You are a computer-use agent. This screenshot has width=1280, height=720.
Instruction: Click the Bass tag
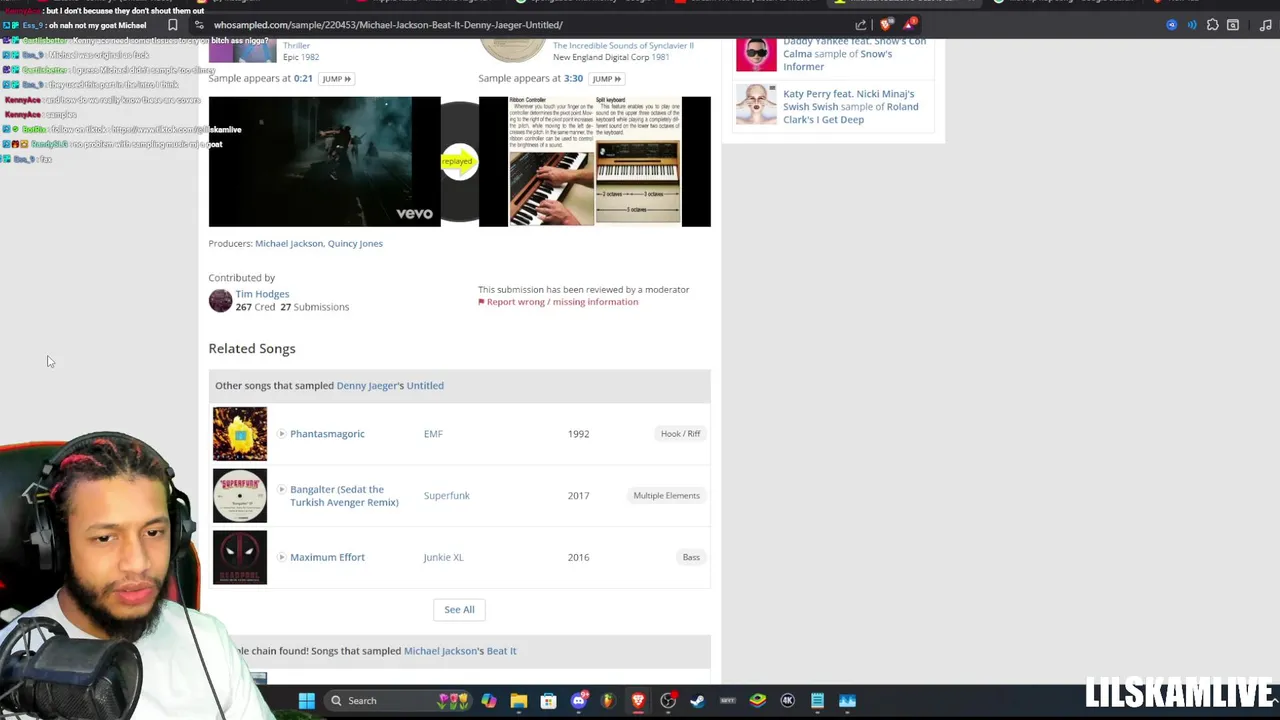tap(691, 557)
